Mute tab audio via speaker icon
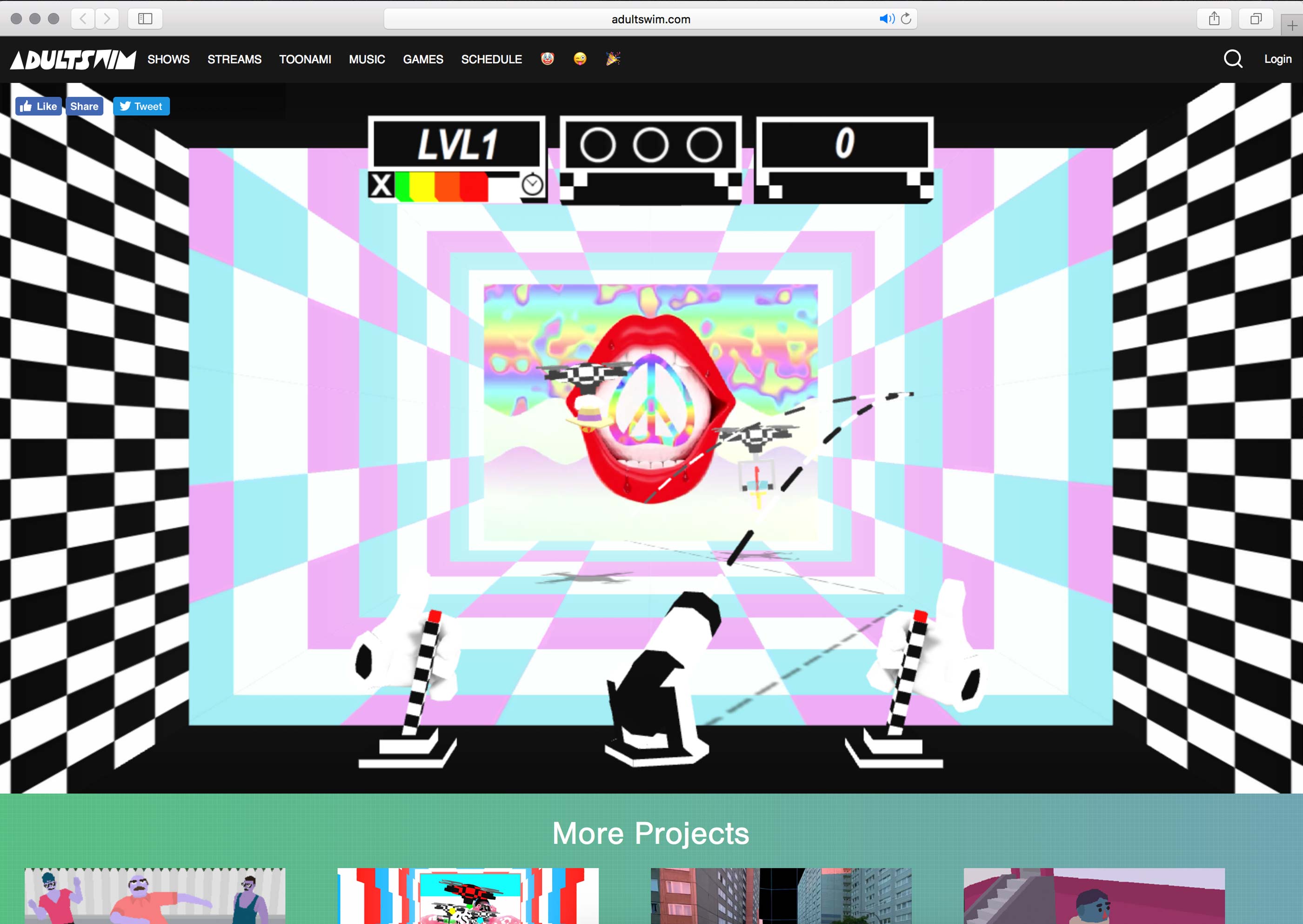Screen dimensions: 1303x924 (x=886, y=19)
